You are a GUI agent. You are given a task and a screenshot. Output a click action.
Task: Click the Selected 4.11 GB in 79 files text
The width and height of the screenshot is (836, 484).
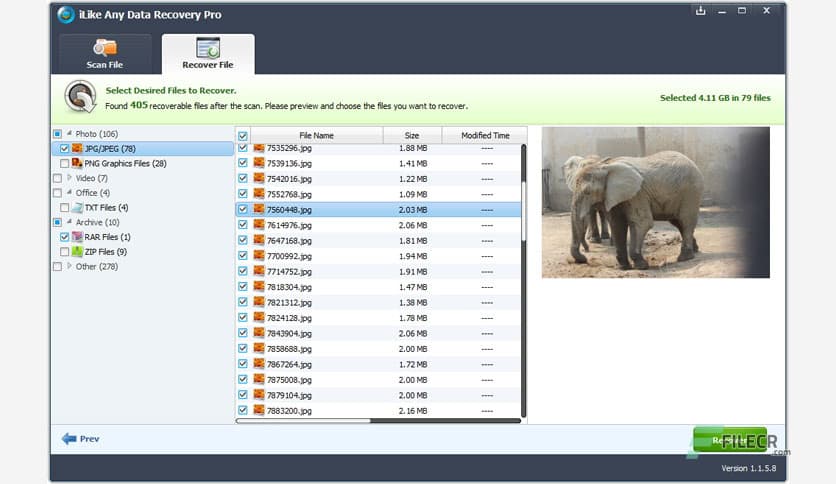click(715, 98)
